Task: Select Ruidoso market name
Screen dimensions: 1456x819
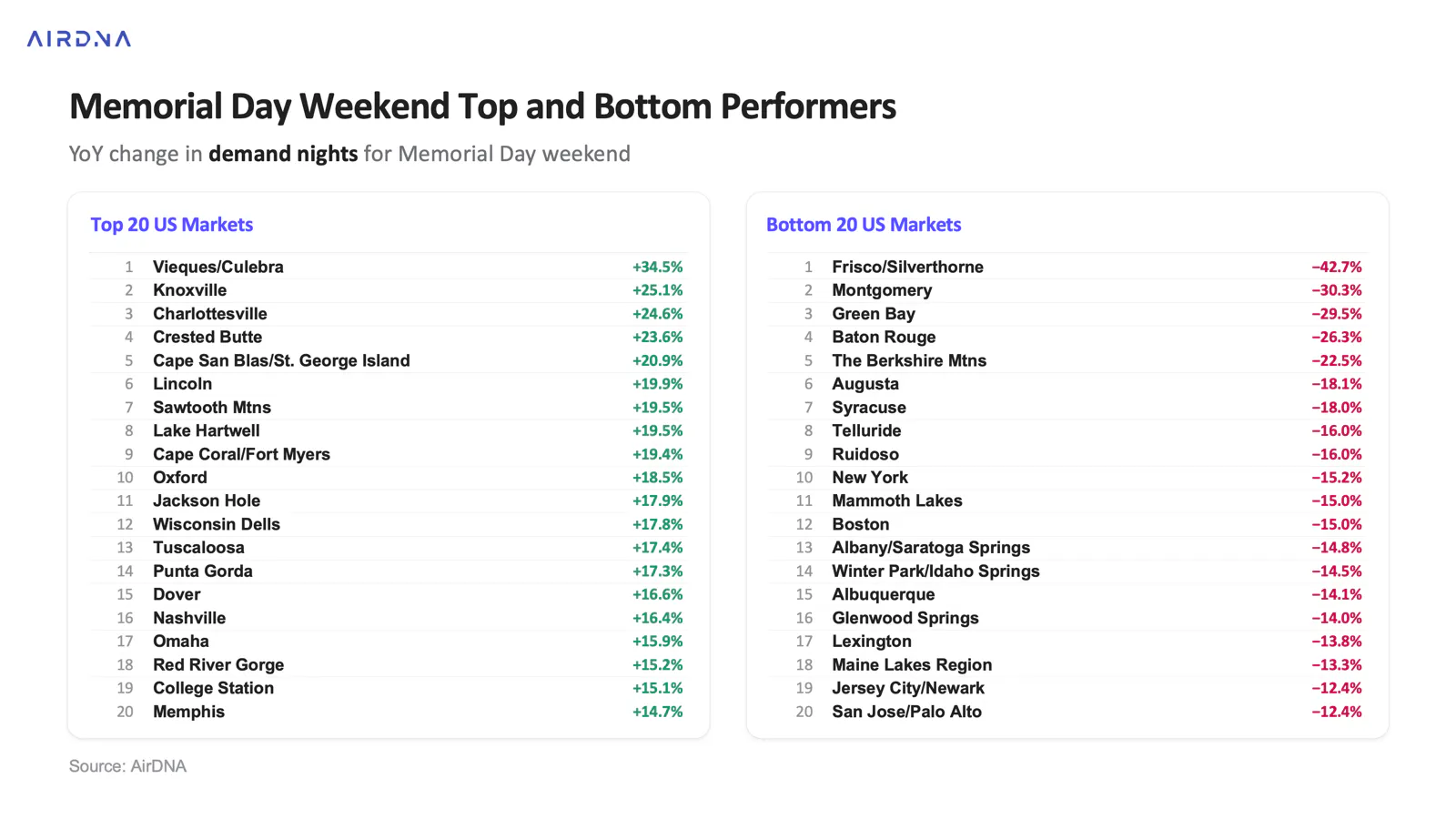Action: (865, 454)
